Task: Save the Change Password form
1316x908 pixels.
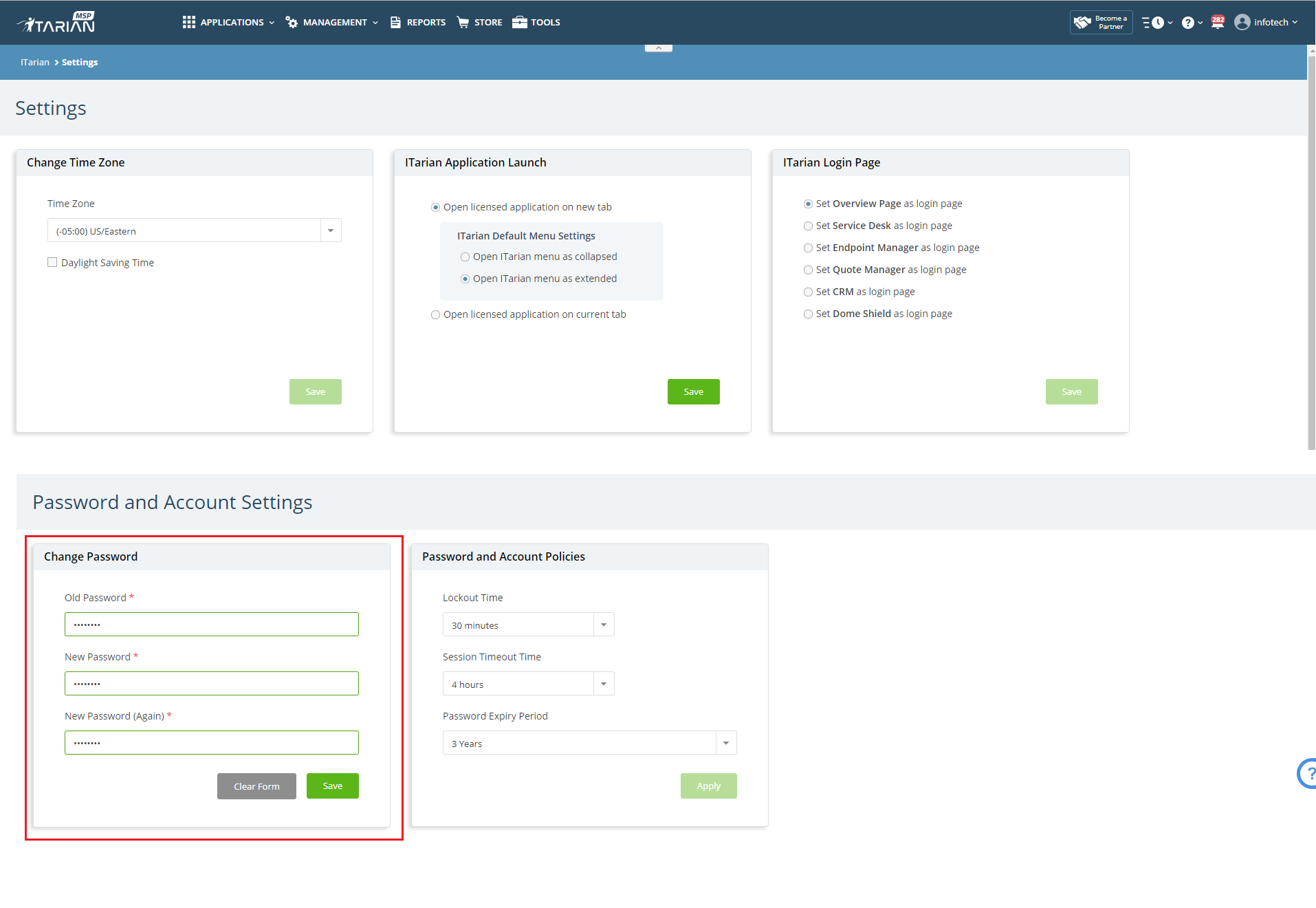Action: [x=333, y=786]
